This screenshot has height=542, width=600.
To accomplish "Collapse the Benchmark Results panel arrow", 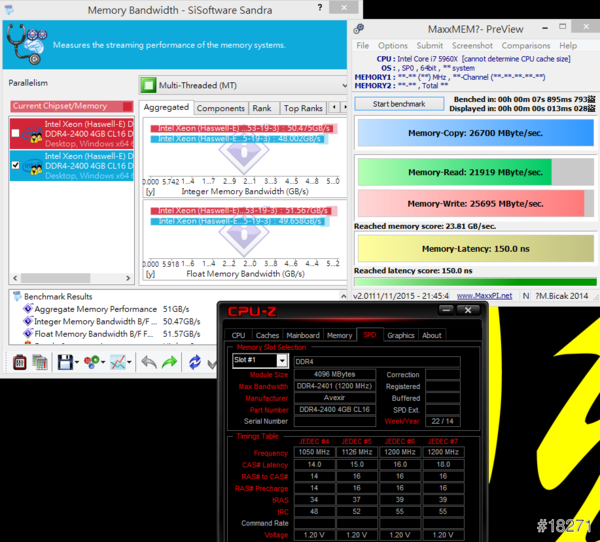I will pos(343,296).
